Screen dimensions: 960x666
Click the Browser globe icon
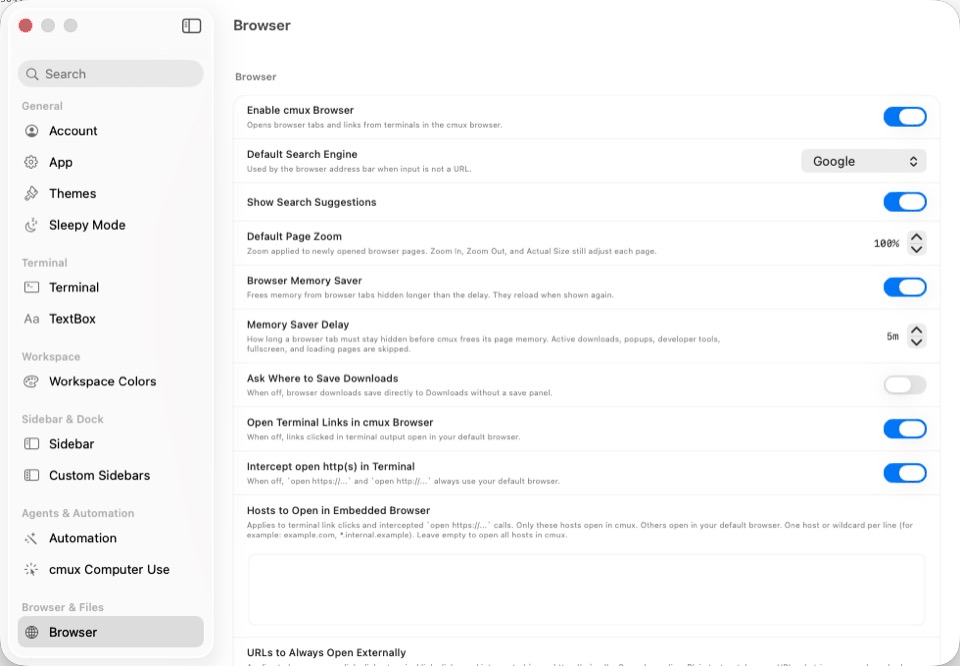click(x=31, y=632)
